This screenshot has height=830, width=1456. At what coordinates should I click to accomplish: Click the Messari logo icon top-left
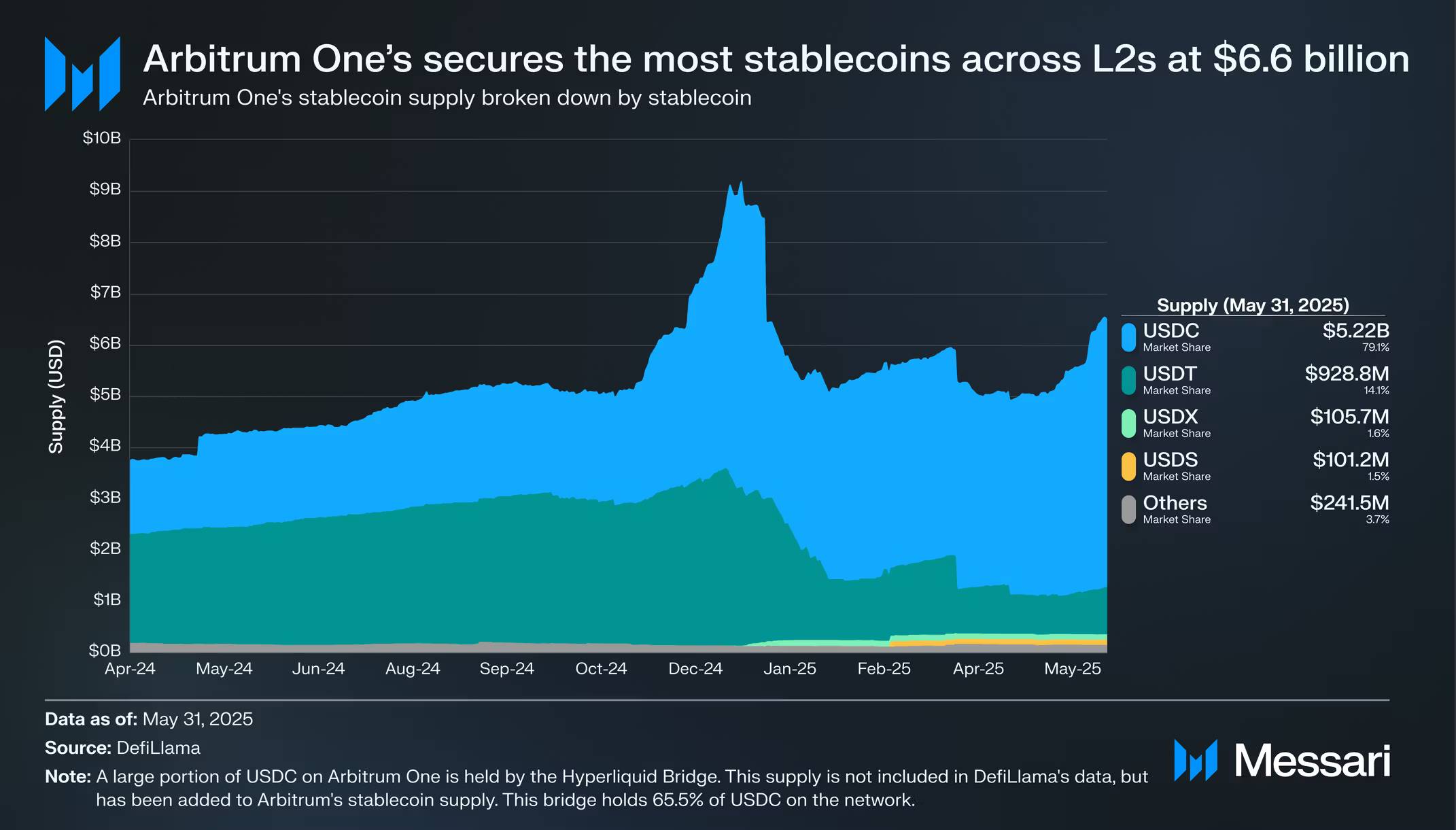[x=82, y=73]
